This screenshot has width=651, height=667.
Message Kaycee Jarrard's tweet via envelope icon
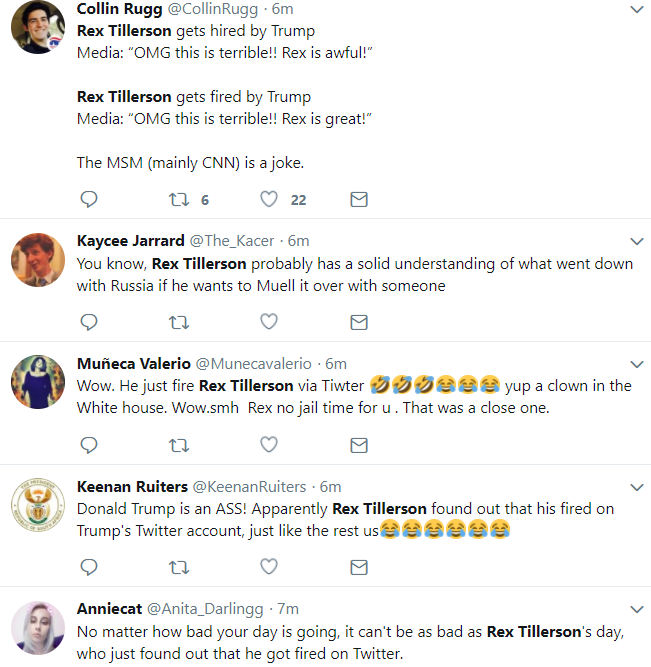pos(358,321)
